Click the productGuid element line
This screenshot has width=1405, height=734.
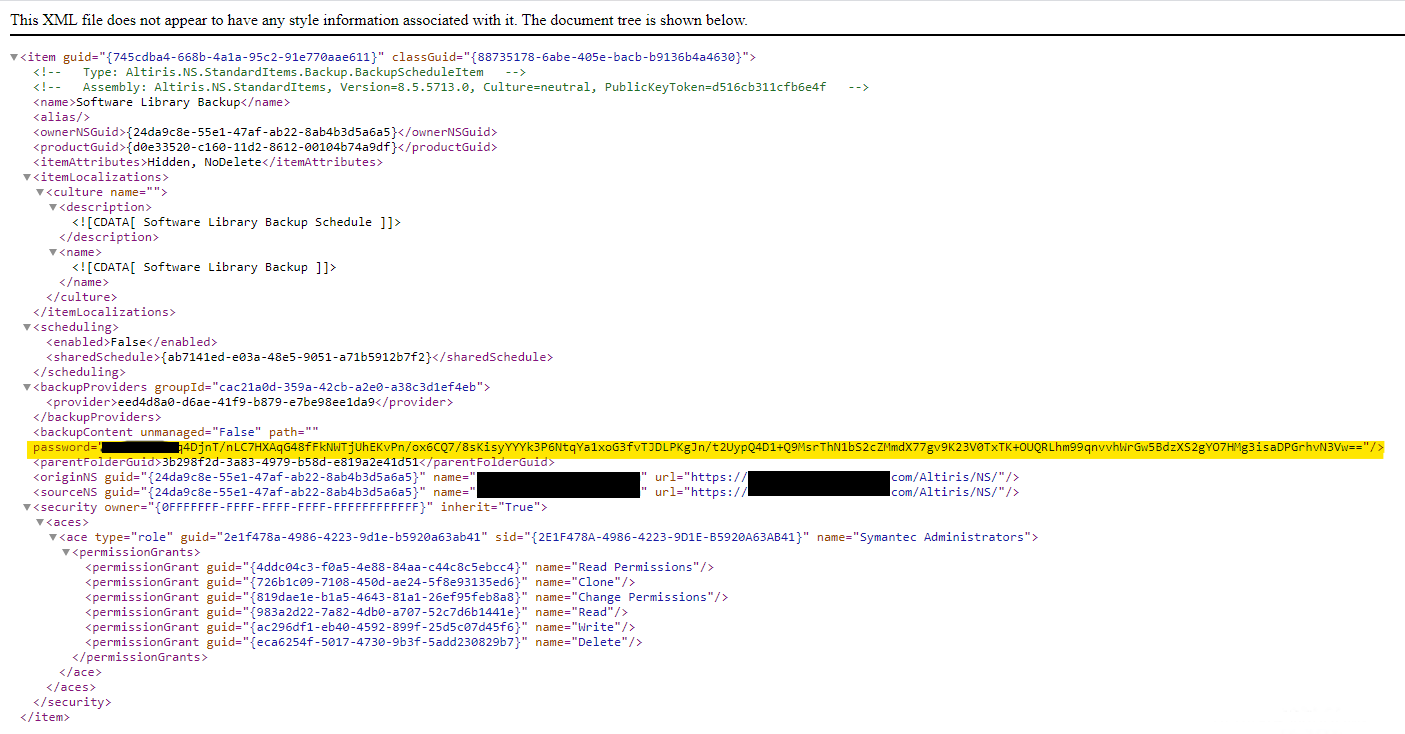(264, 147)
